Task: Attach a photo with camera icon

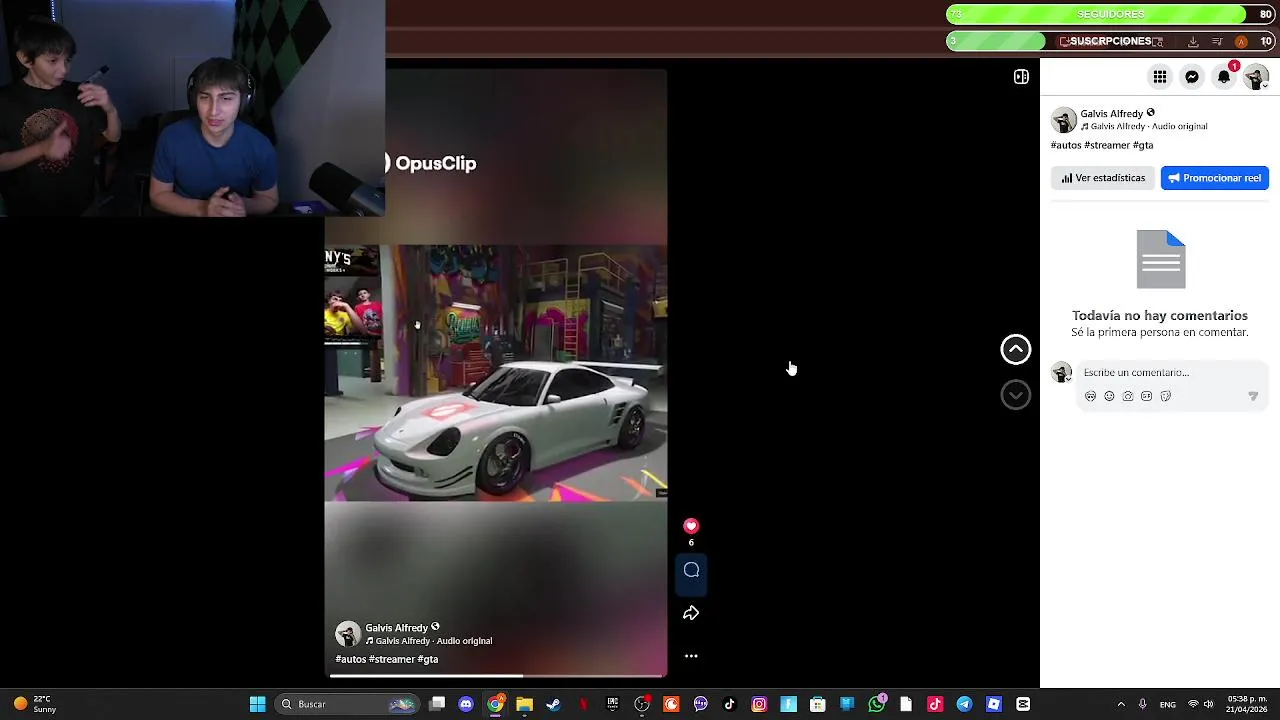Action: [1128, 396]
